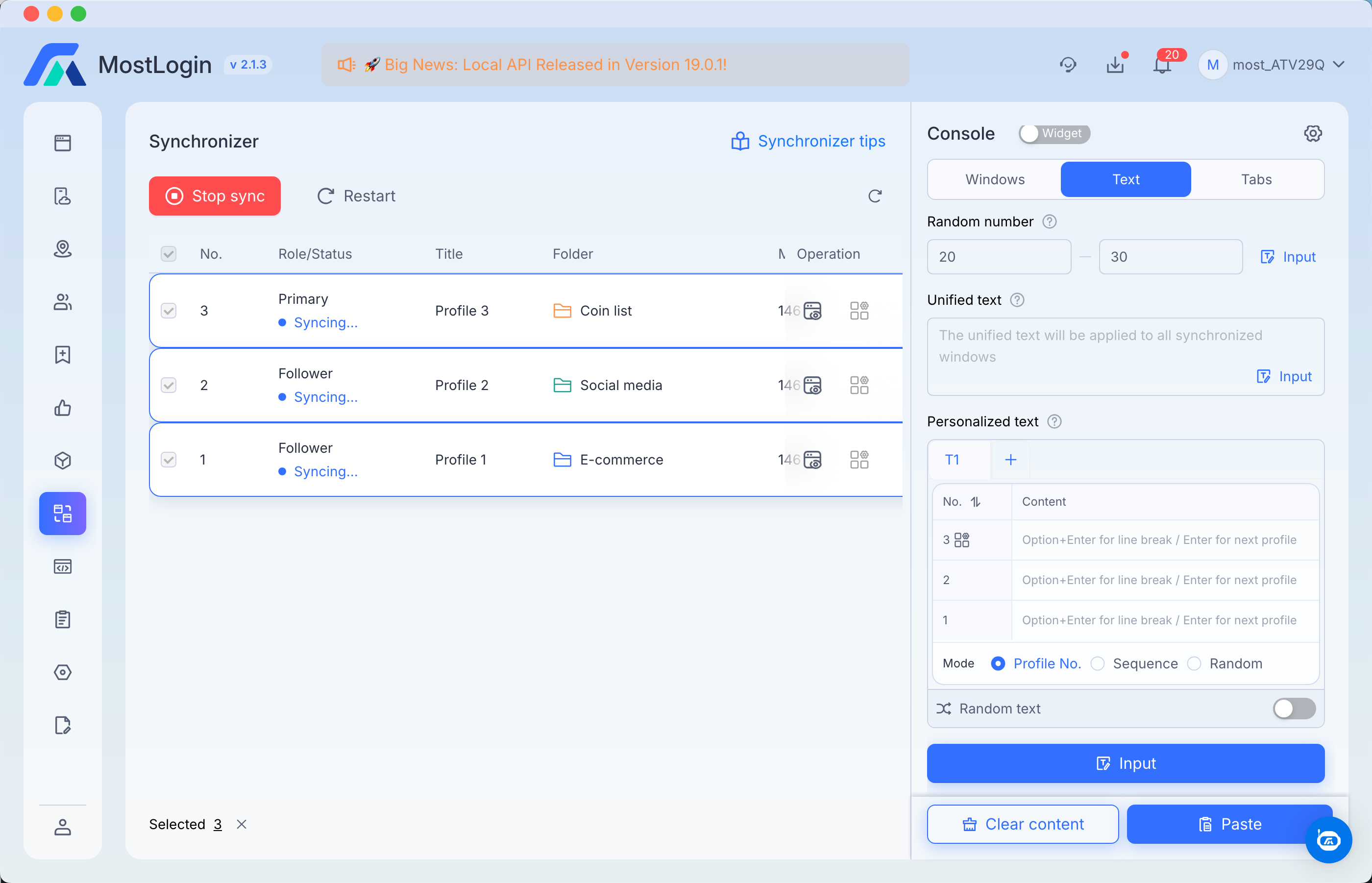The height and width of the screenshot is (883, 1372).
Task: Show window for Profile 1 row
Action: click(x=812, y=460)
